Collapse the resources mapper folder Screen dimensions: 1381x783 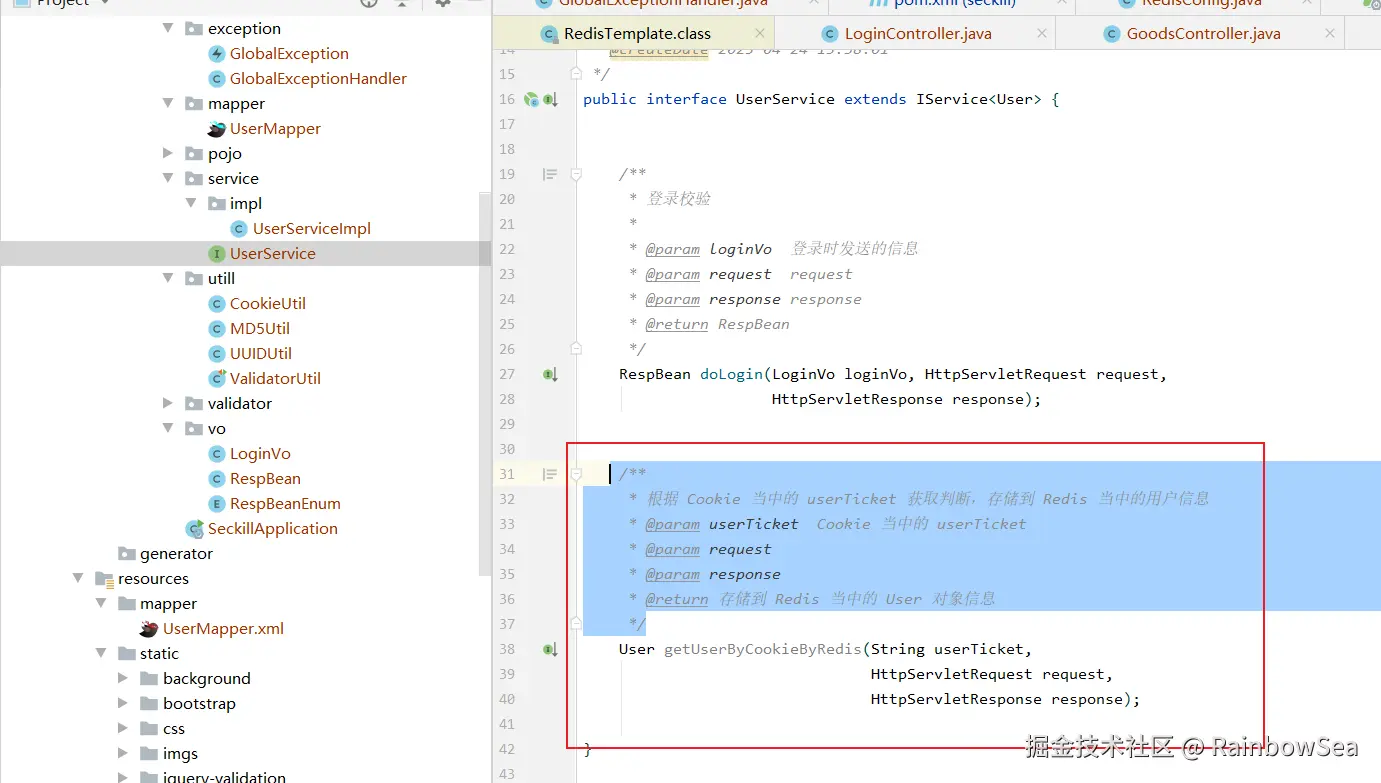pos(101,604)
